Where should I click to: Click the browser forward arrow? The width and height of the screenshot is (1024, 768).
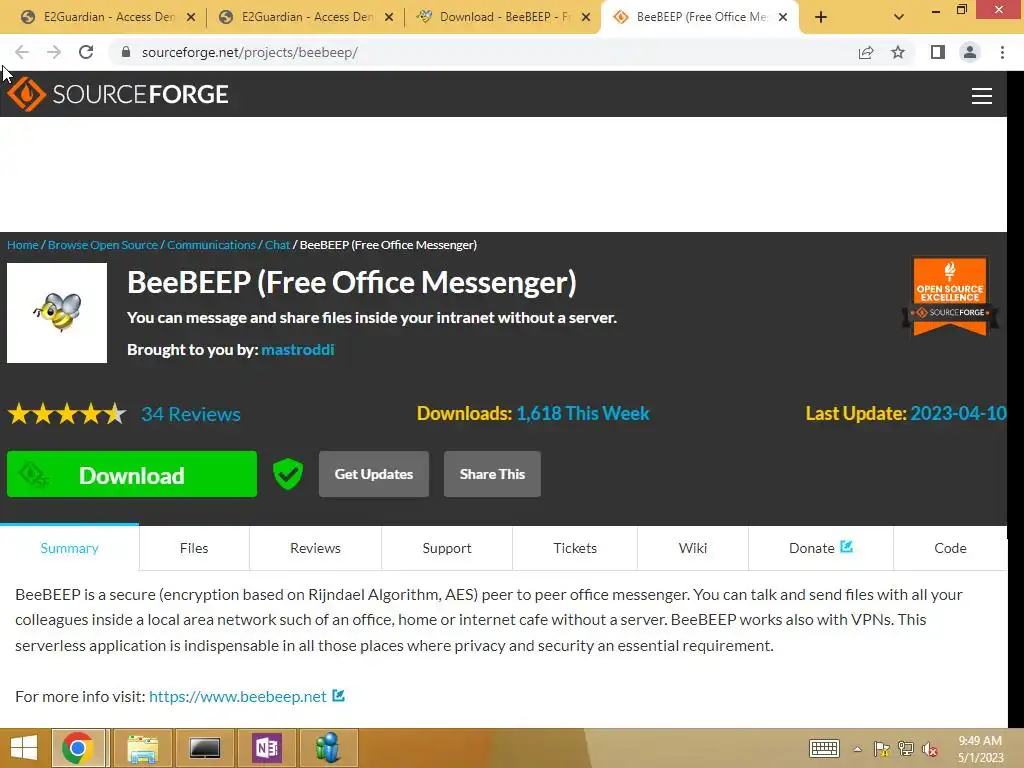54,52
